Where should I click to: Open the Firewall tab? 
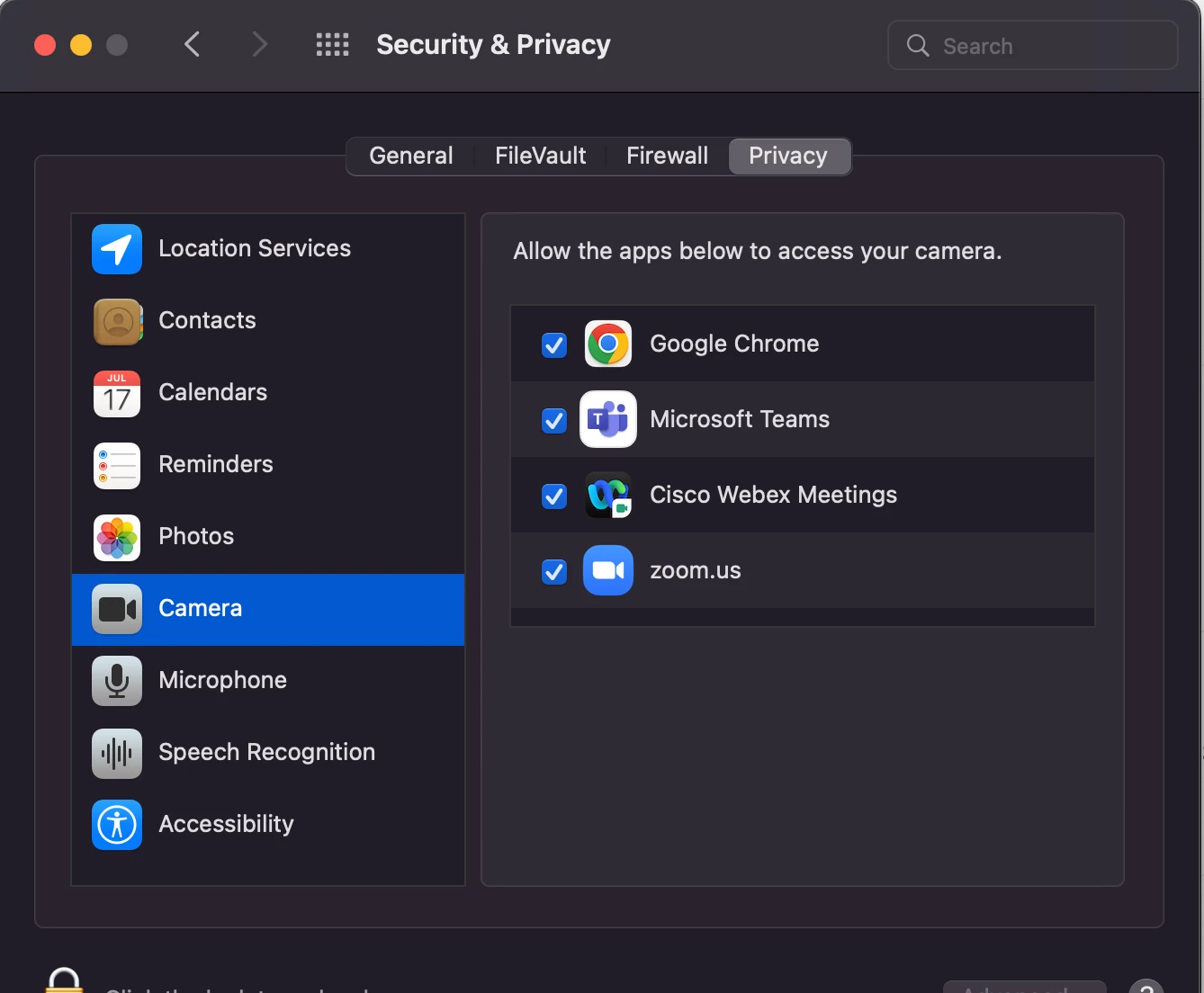[667, 156]
